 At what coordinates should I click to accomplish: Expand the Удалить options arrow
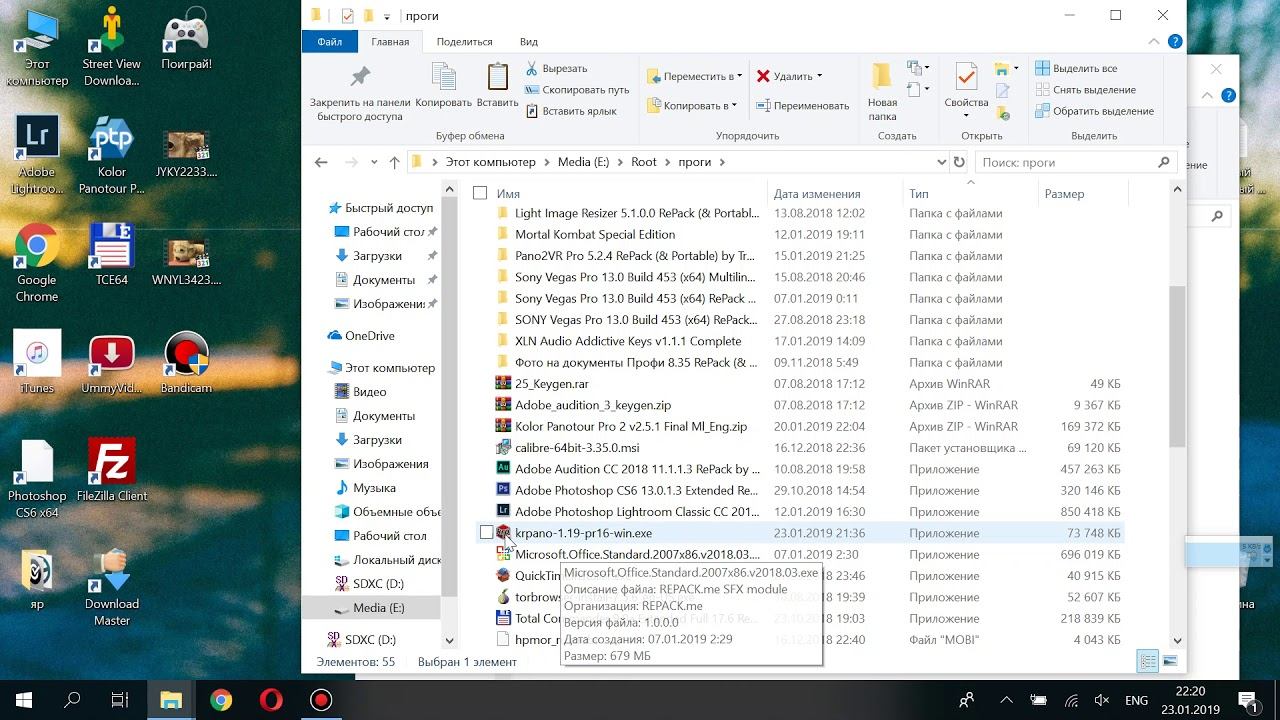click(819, 76)
